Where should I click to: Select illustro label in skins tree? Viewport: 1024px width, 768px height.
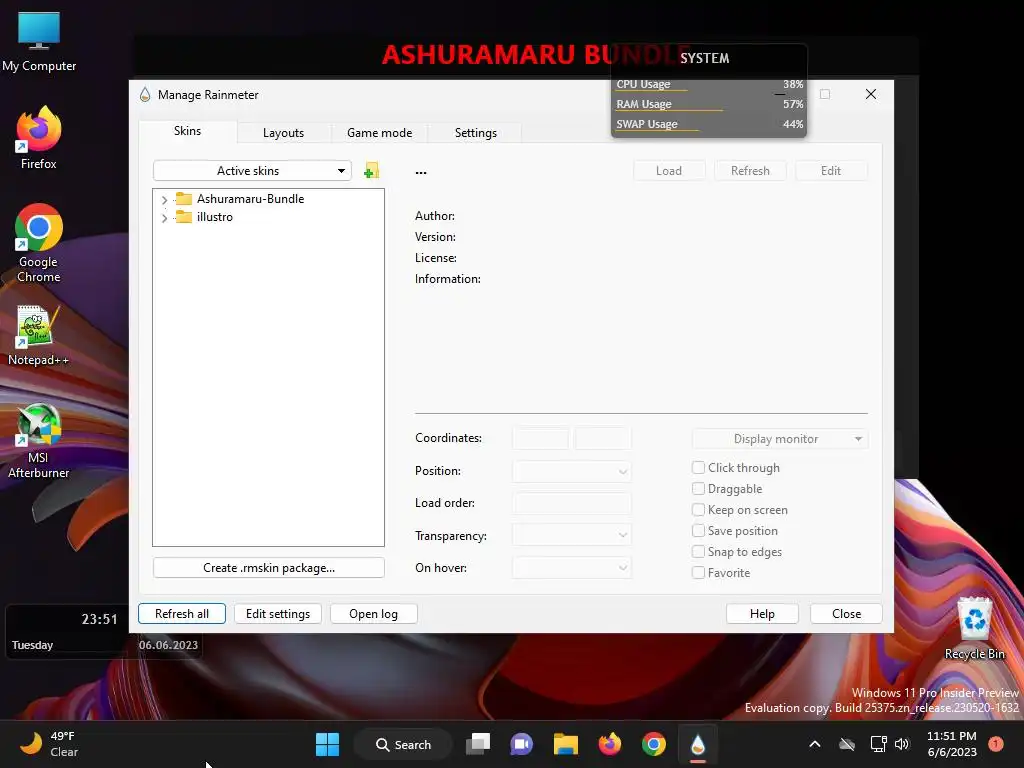[215, 217]
